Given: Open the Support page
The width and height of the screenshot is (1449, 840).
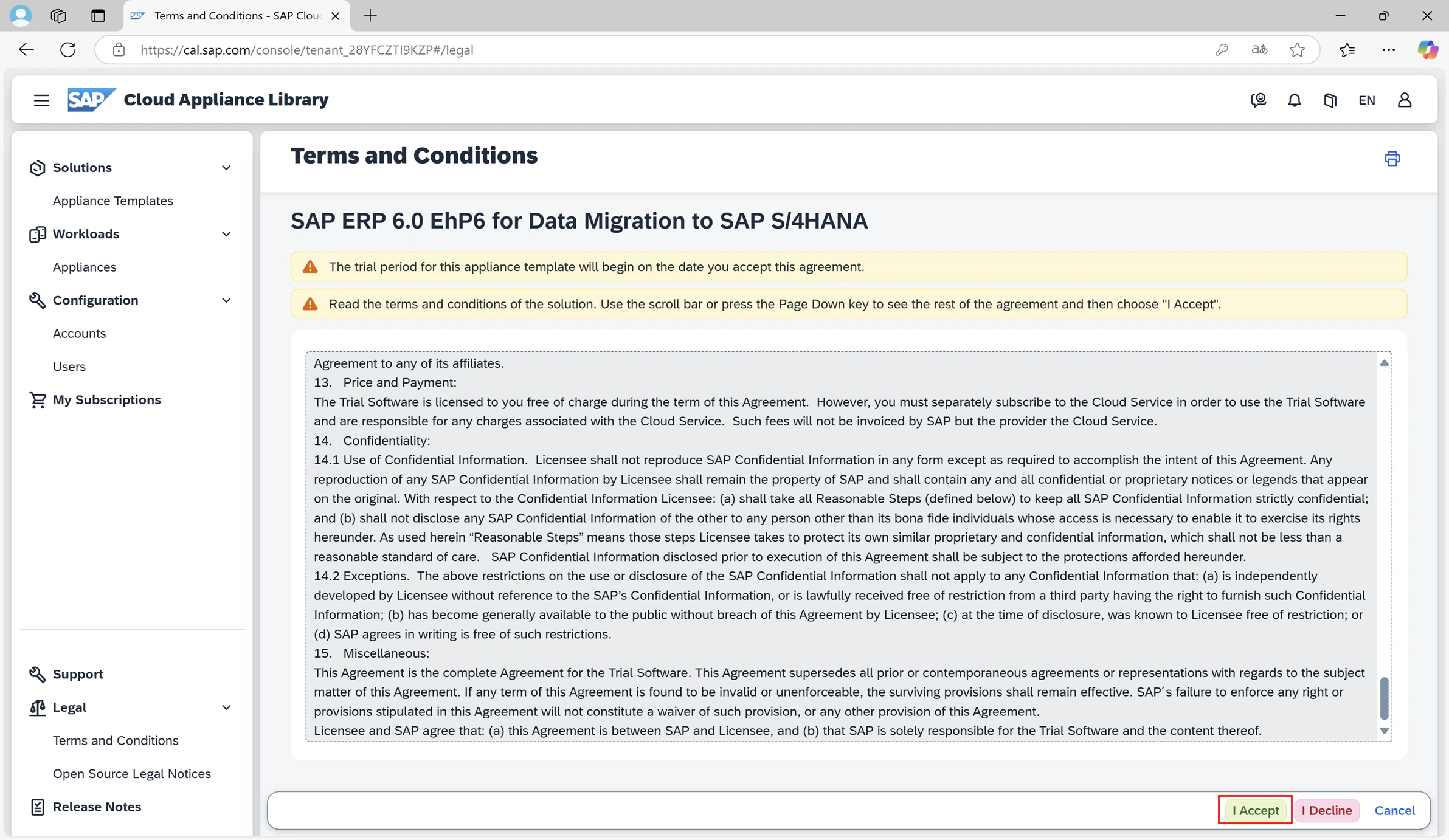Looking at the screenshot, I should pyautogui.click(x=78, y=674).
